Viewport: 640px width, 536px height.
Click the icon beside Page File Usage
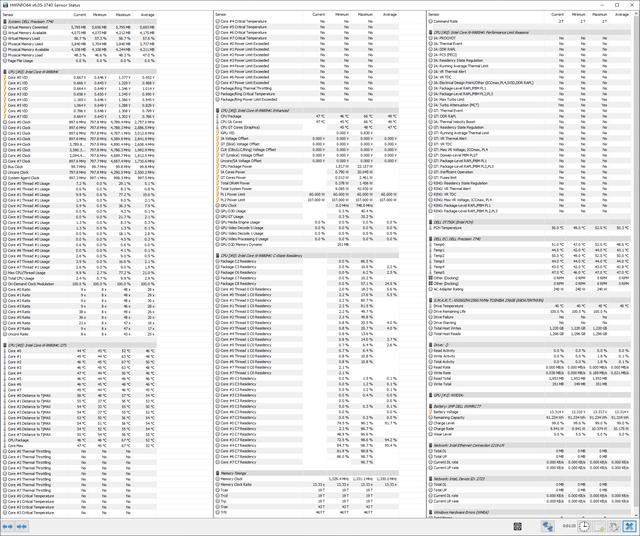pyautogui.click(x=5, y=60)
